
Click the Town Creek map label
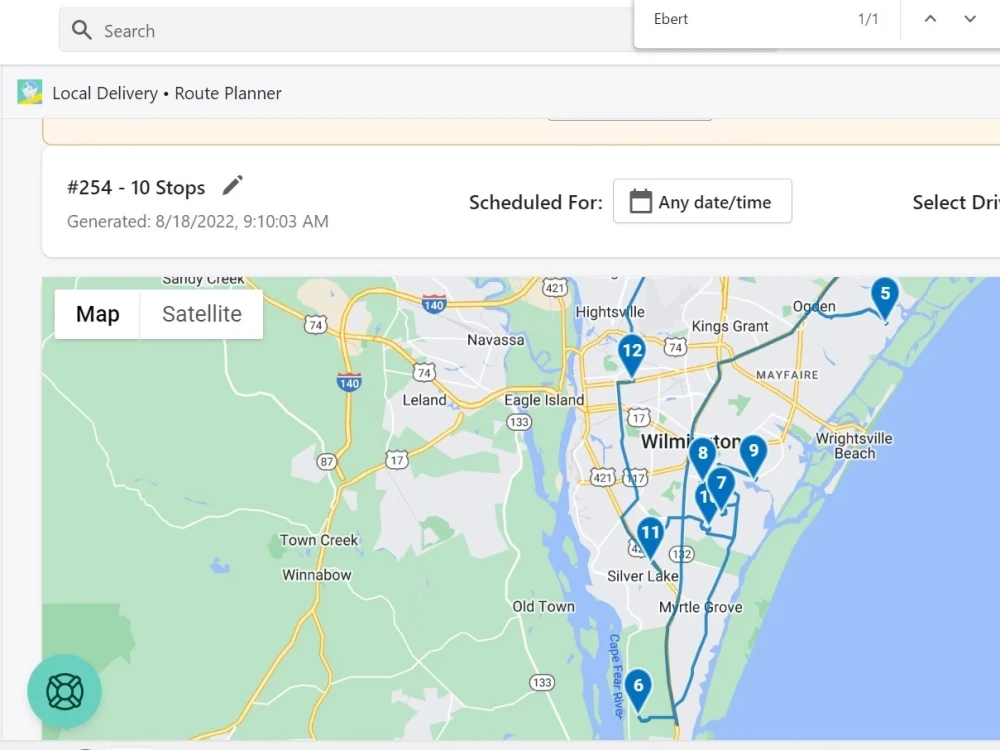(319, 540)
